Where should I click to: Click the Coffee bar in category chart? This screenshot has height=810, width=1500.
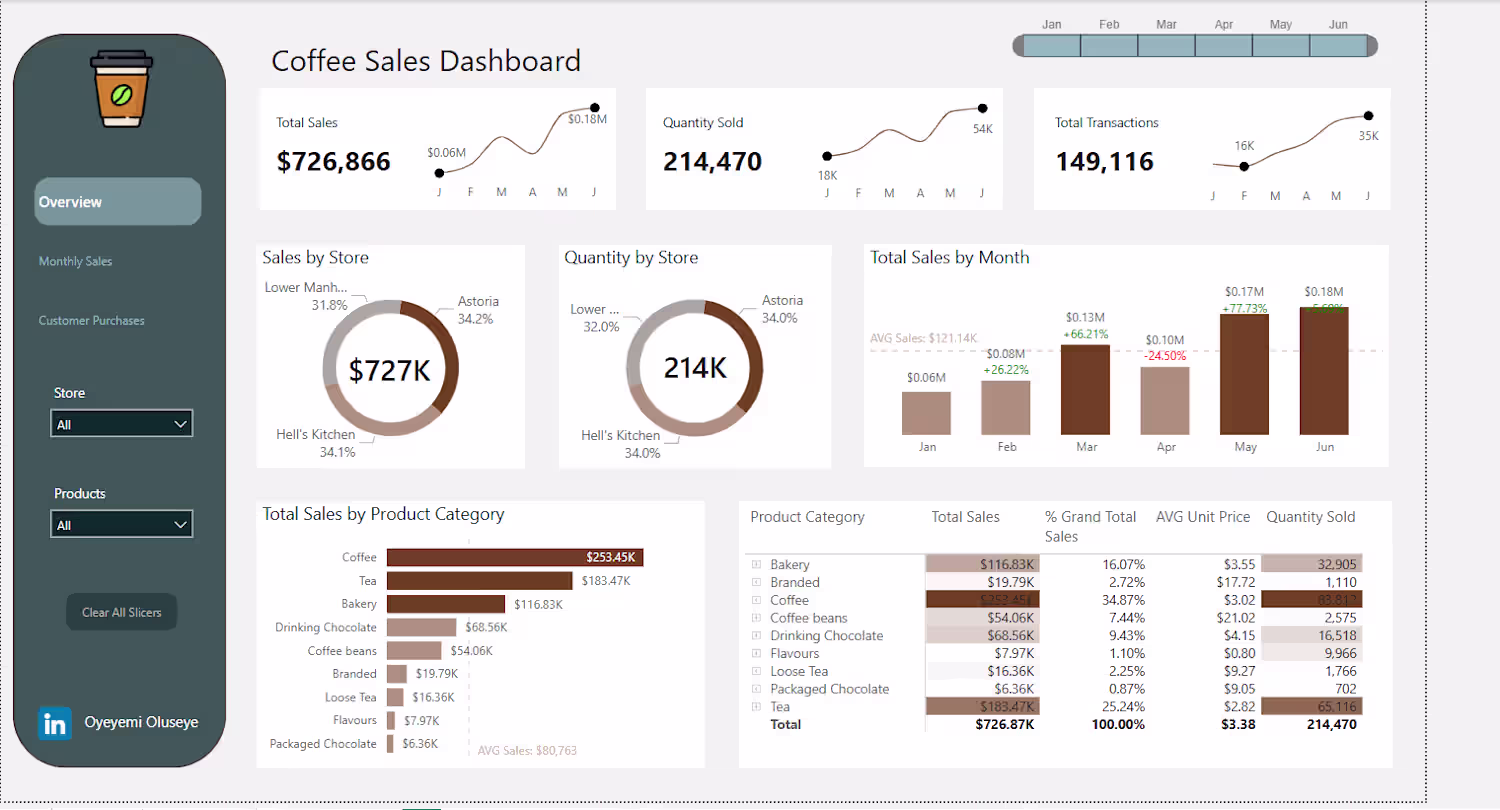515,557
